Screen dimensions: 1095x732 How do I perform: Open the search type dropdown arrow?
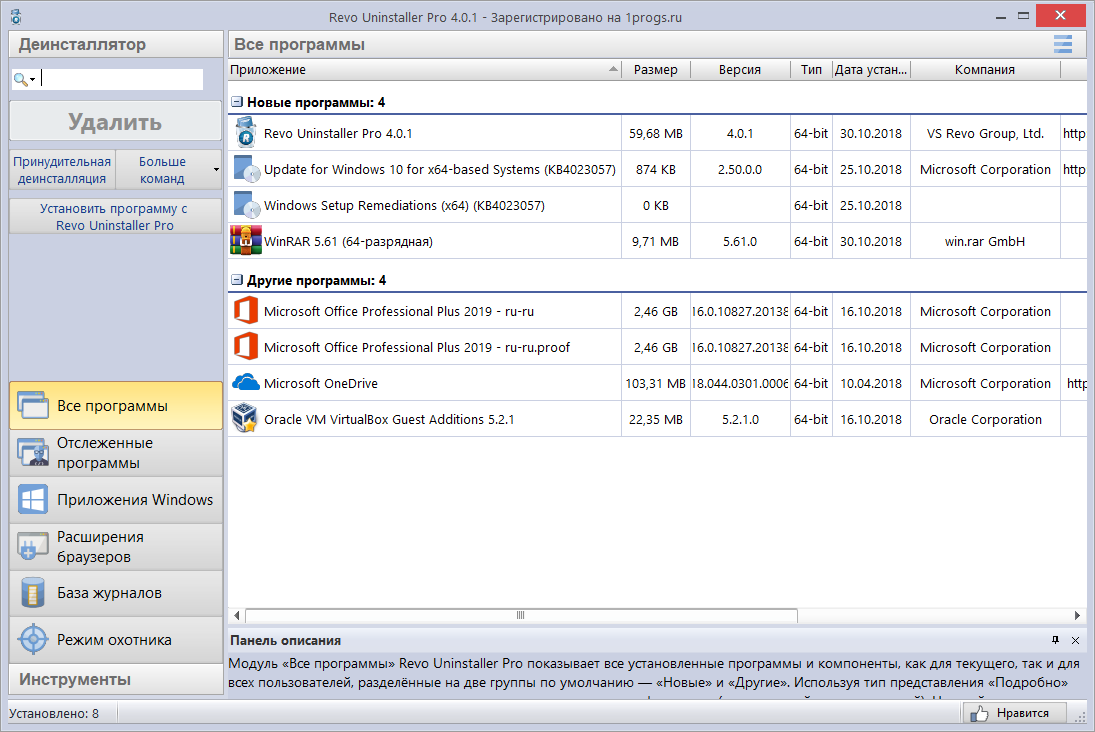tap(33, 78)
